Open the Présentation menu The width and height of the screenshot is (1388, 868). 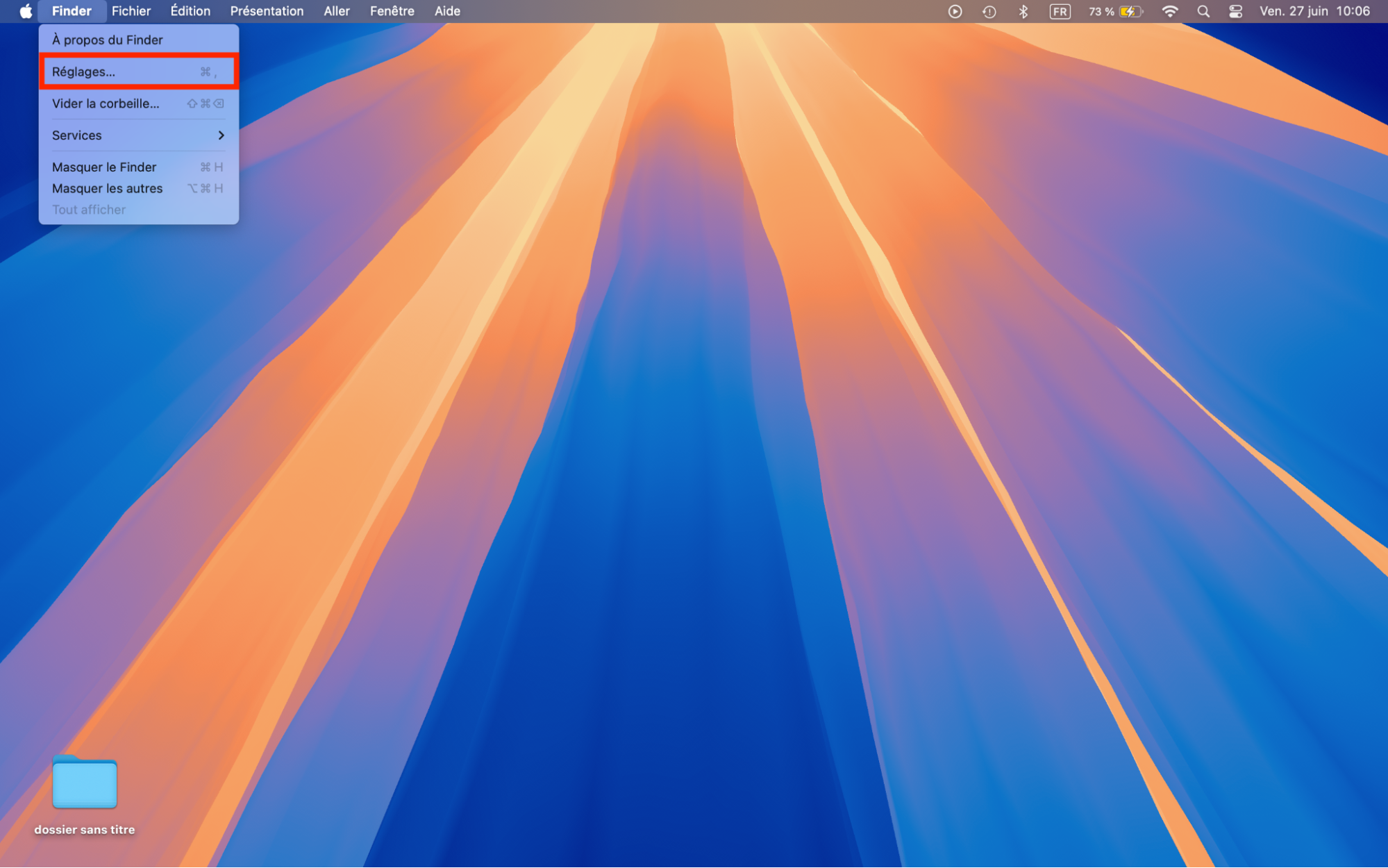pyautogui.click(x=267, y=11)
